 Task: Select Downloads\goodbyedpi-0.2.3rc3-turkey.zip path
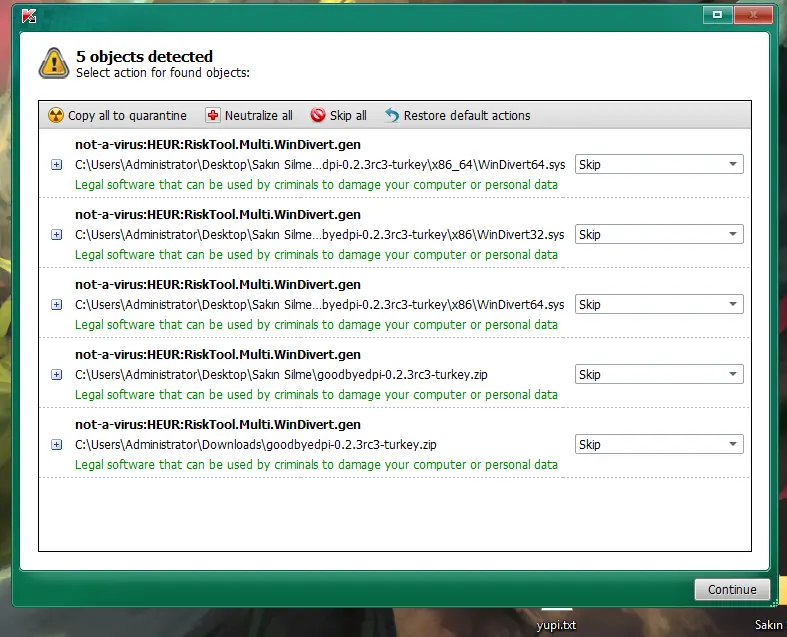pyautogui.click(x=255, y=445)
